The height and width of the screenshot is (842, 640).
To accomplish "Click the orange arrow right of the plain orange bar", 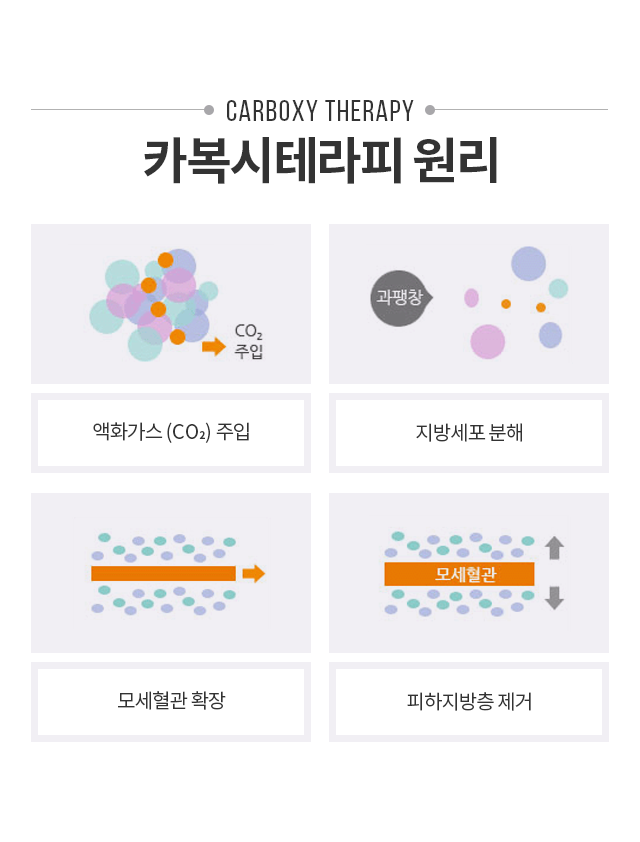I will coord(254,573).
